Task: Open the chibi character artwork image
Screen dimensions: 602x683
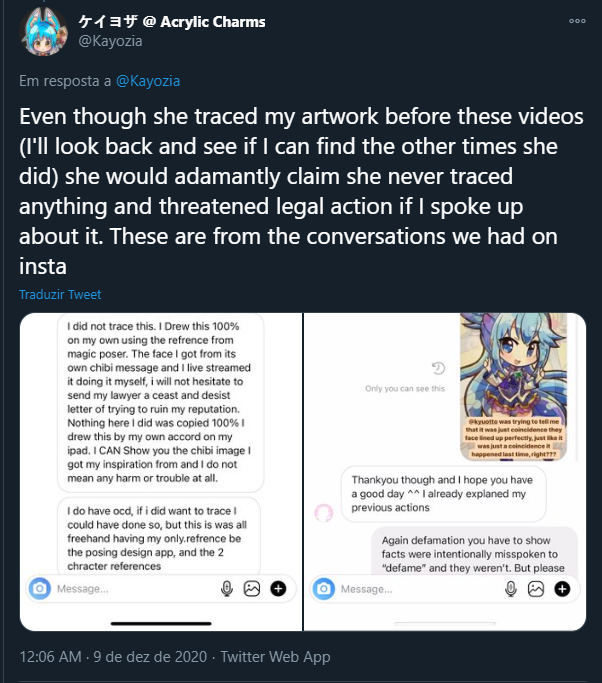Action: (514, 386)
